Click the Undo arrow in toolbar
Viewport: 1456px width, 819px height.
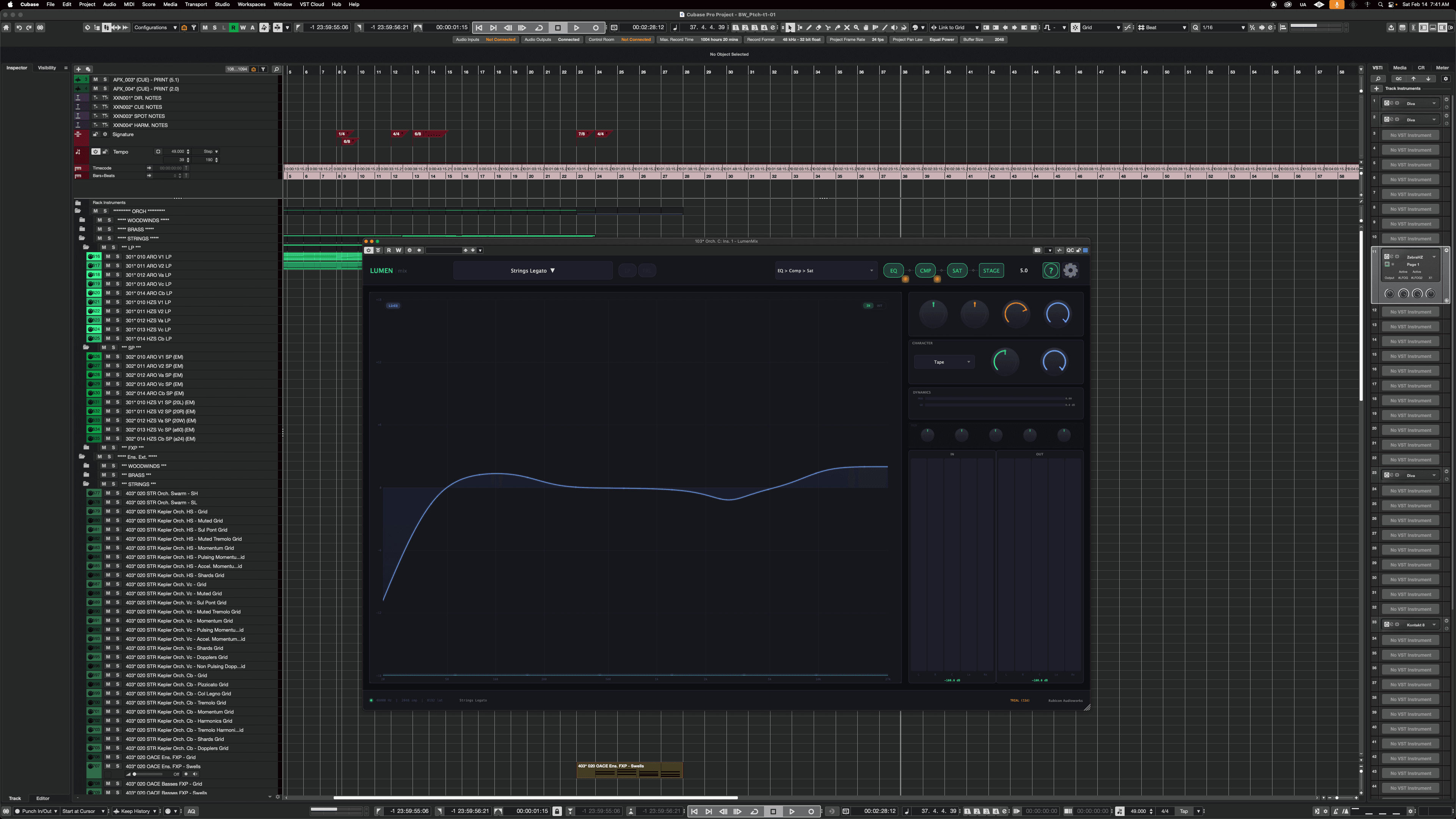(19, 28)
